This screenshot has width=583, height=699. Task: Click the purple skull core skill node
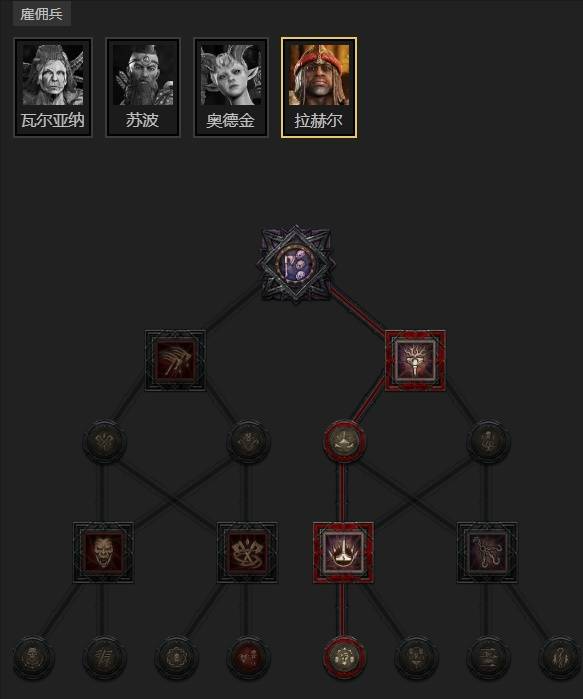tap(296, 263)
